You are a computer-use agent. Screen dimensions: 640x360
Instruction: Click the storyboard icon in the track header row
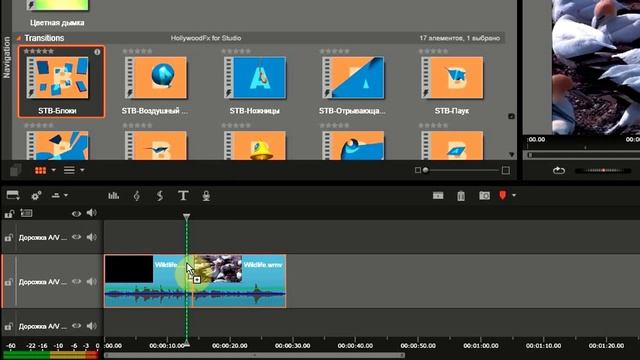(27, 213)
